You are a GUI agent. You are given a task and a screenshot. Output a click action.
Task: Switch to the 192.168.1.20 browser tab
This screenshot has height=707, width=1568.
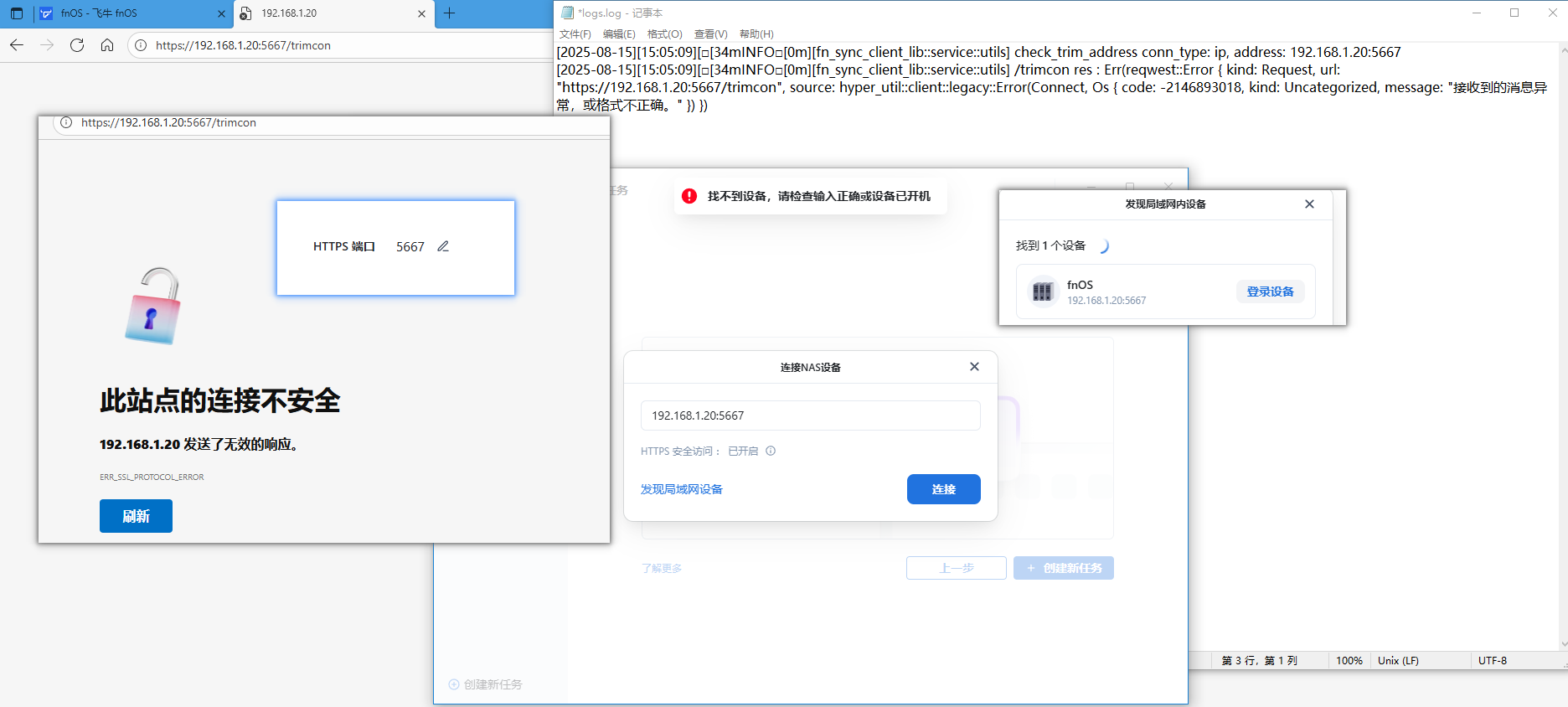(333, 13)
